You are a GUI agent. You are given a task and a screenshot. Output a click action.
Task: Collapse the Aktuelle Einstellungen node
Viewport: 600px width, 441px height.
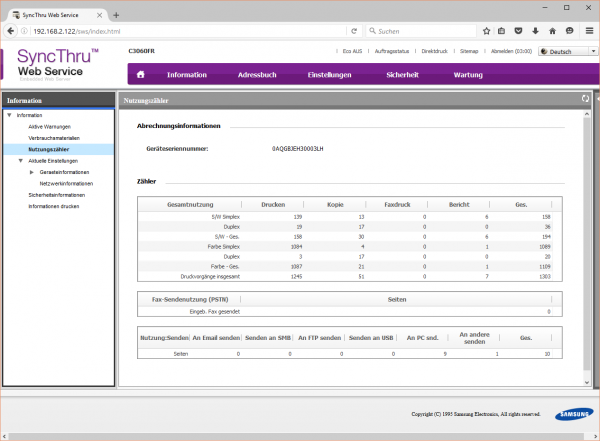20,160
